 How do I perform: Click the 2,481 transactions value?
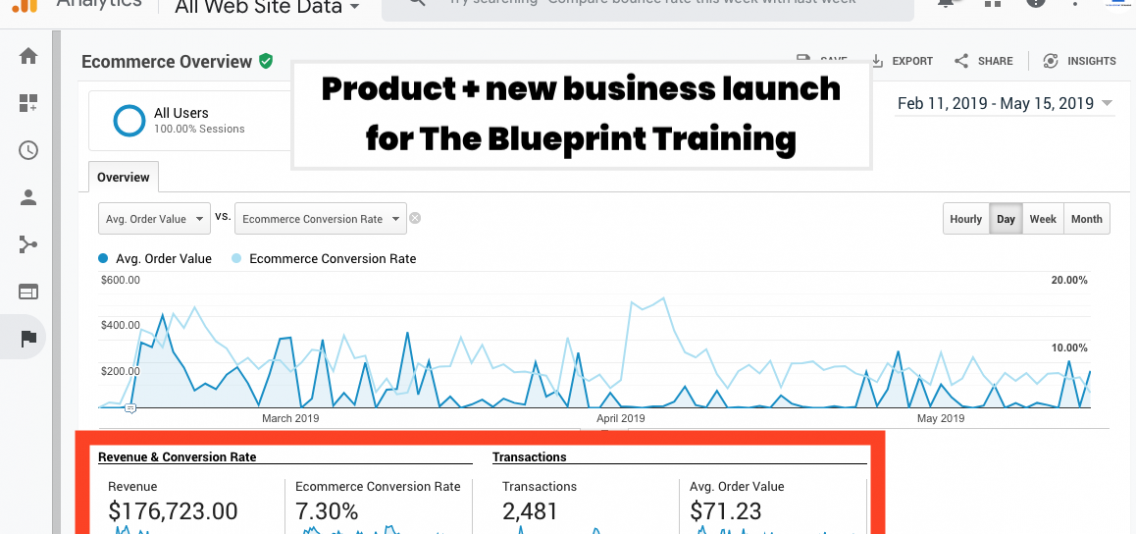click(530, 511)
